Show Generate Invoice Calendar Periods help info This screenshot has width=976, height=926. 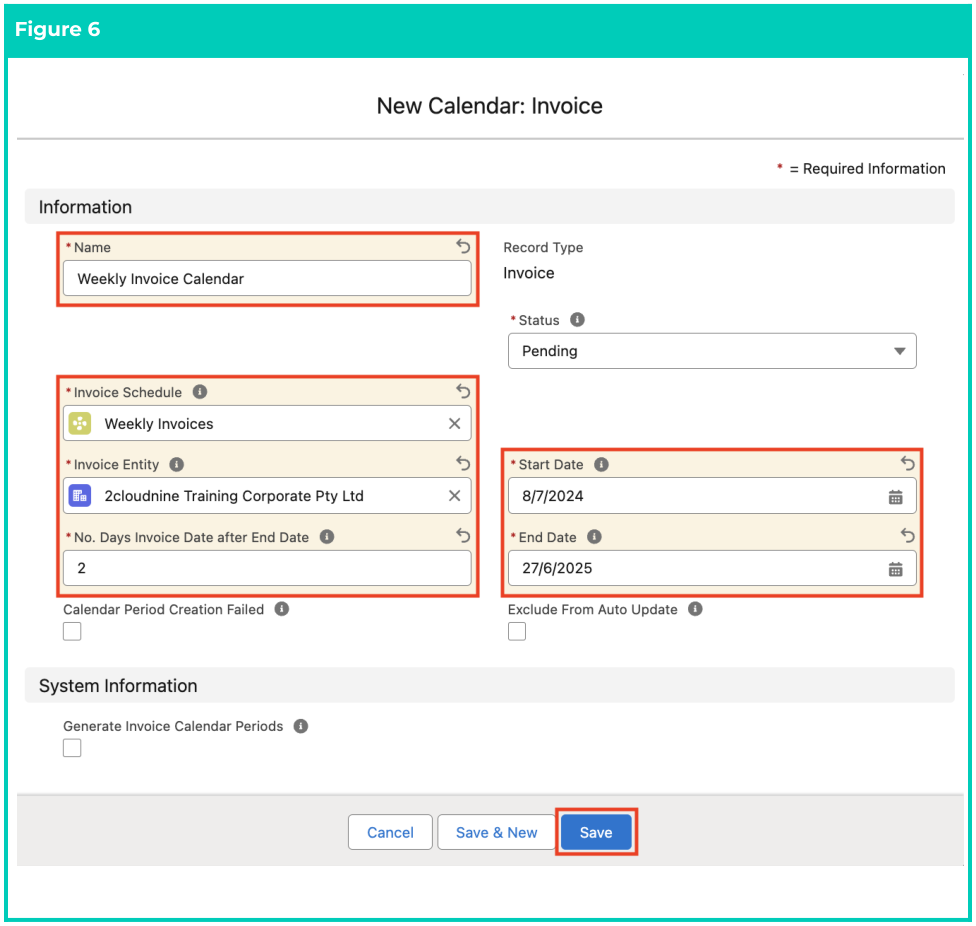click(301, 726)
